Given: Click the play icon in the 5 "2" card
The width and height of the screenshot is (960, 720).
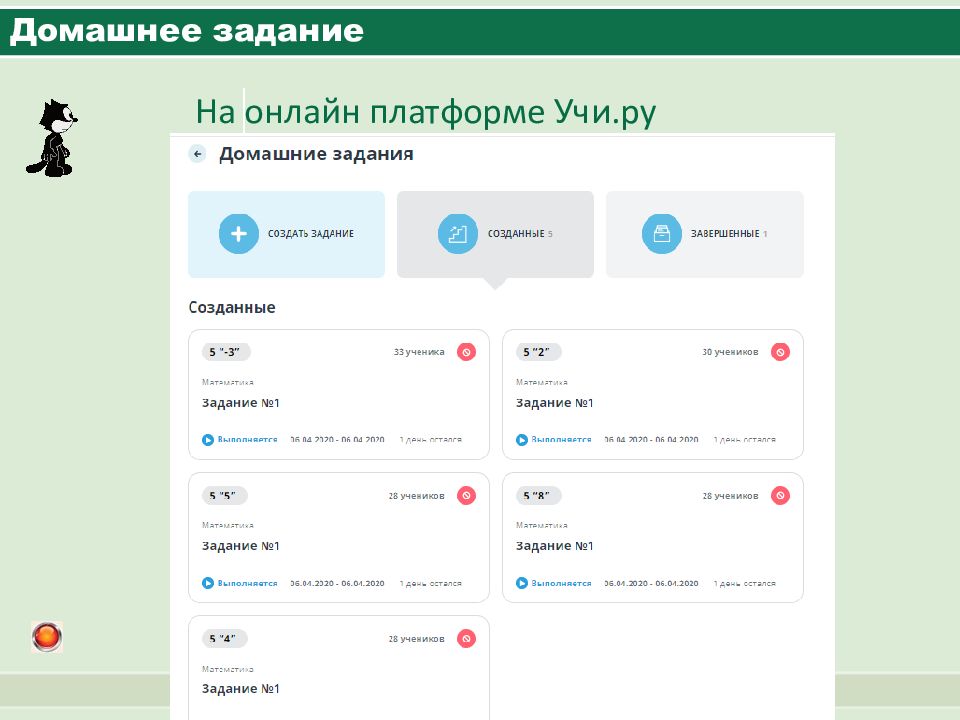Looking at the screenshot, I should tap(522, 440).
